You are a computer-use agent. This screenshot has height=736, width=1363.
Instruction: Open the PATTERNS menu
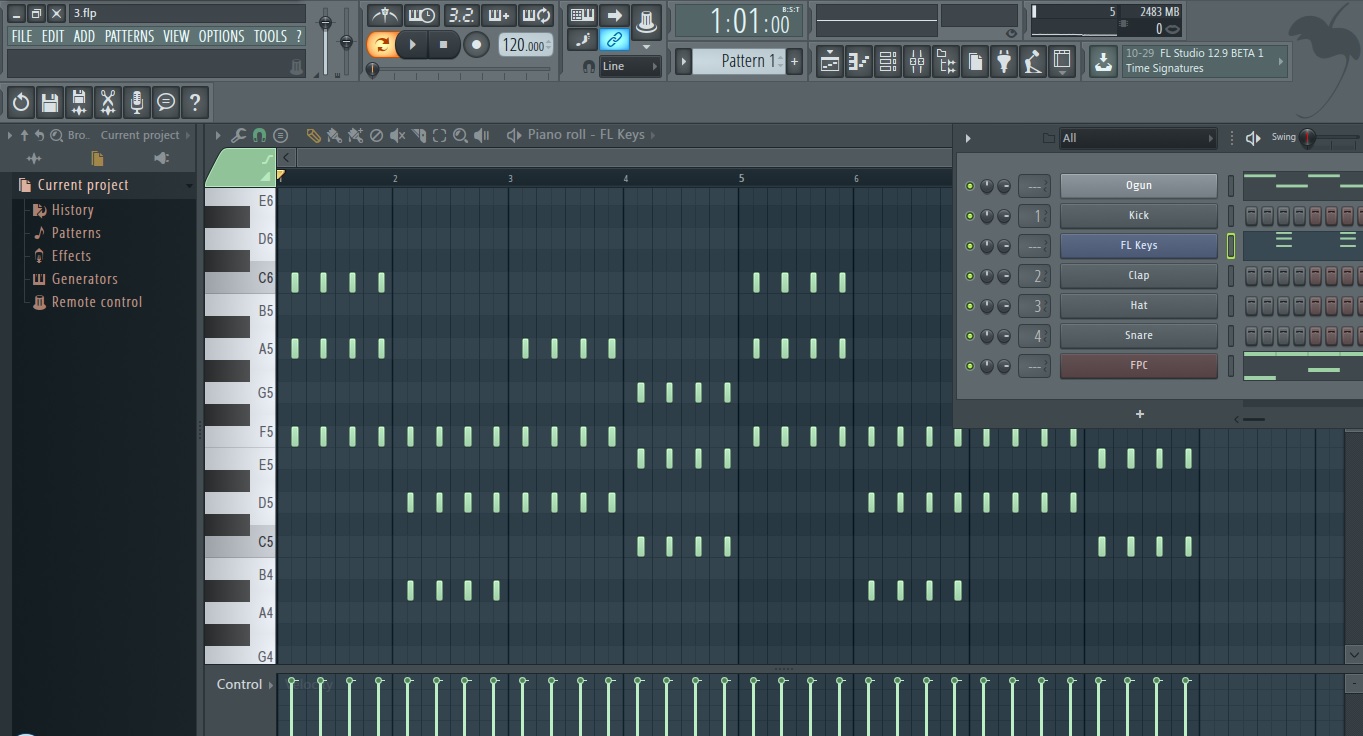pyautogui.click(x=129, y=36)
